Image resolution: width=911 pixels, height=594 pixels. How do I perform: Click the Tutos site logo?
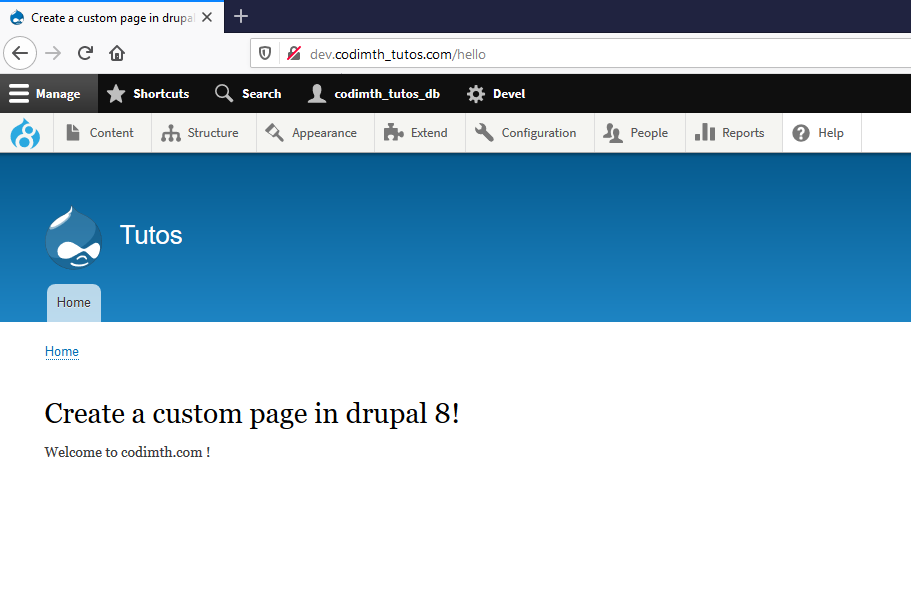pos(73,237)
